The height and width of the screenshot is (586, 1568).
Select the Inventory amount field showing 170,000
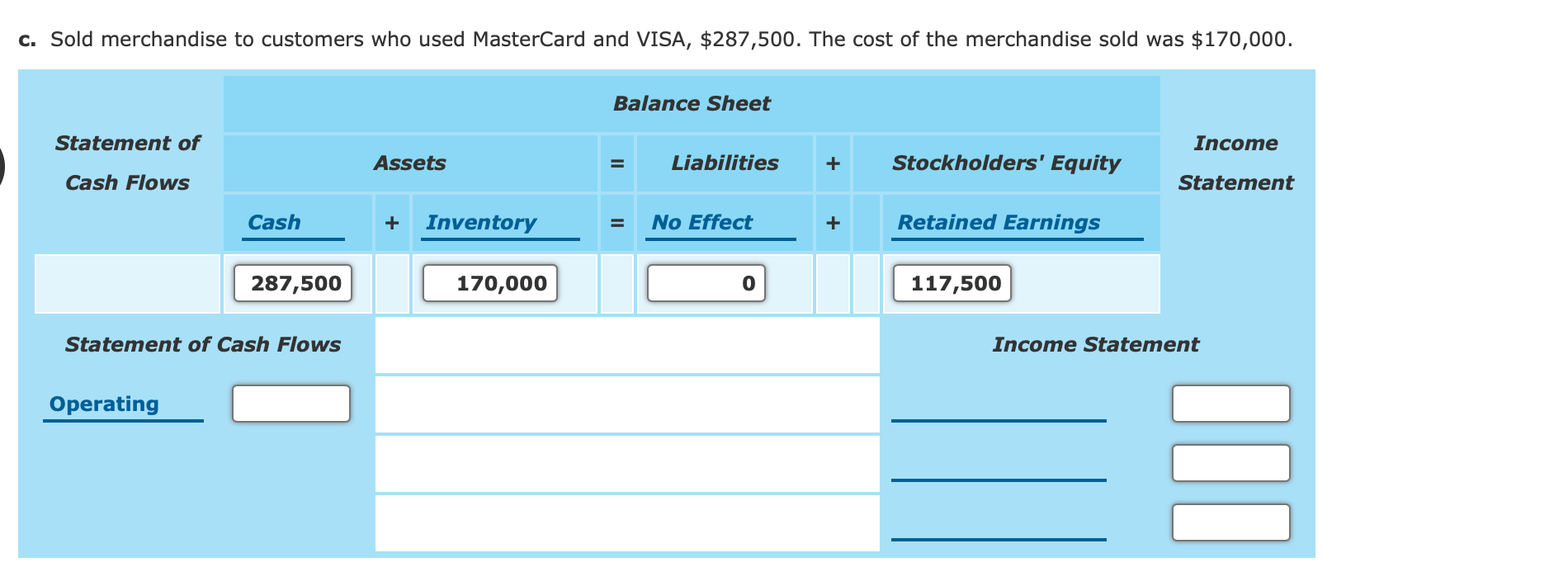(490, 283)
